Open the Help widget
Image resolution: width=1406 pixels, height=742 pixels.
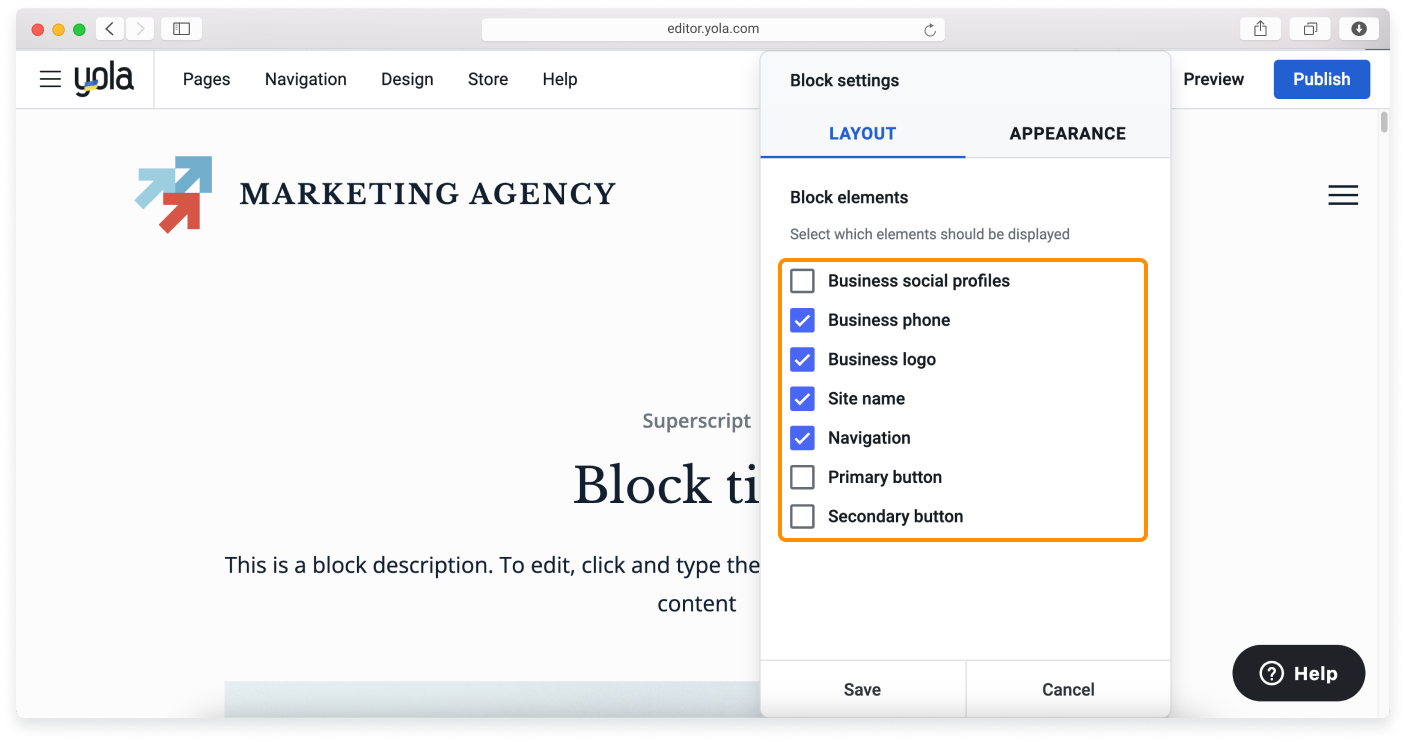click(x=1298, y=673)
